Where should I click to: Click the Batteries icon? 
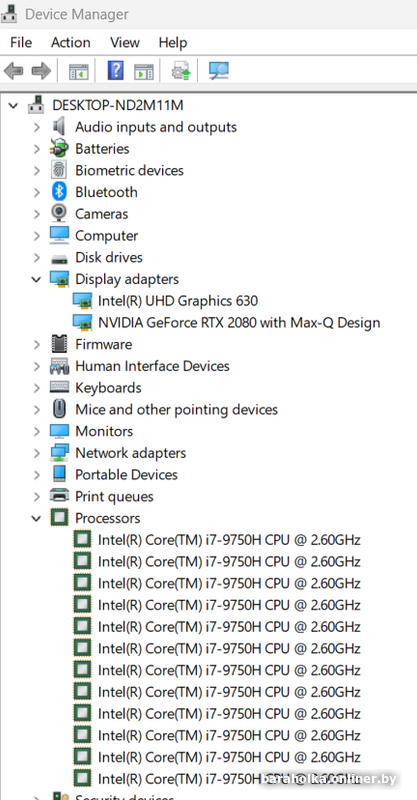59,148
